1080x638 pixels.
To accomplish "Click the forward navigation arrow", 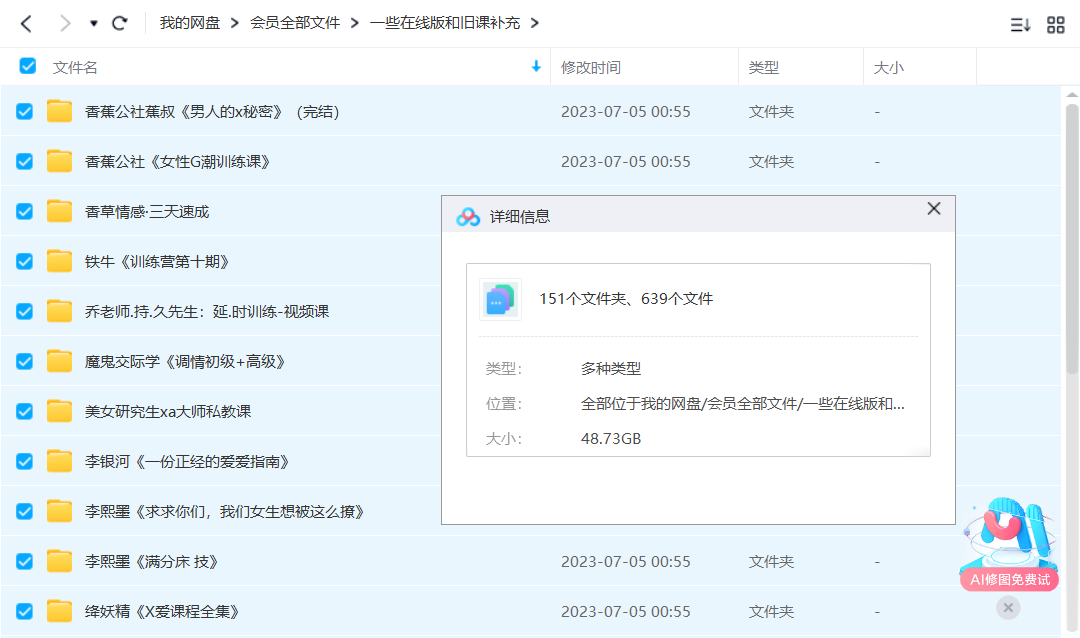I will (x=65, y=23).
